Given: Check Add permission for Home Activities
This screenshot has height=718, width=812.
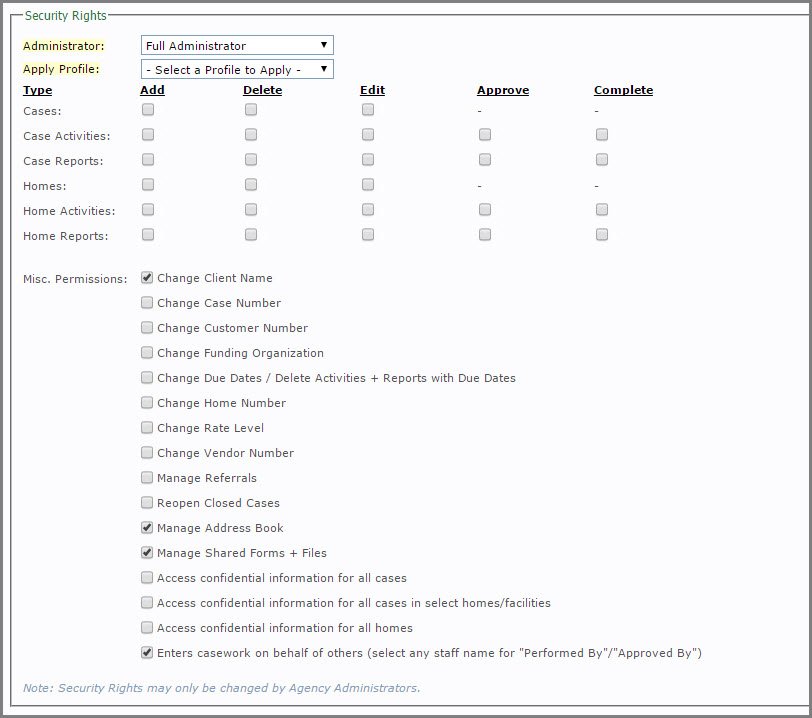Looking at the screenshot, I should click(x=148, y=209).
